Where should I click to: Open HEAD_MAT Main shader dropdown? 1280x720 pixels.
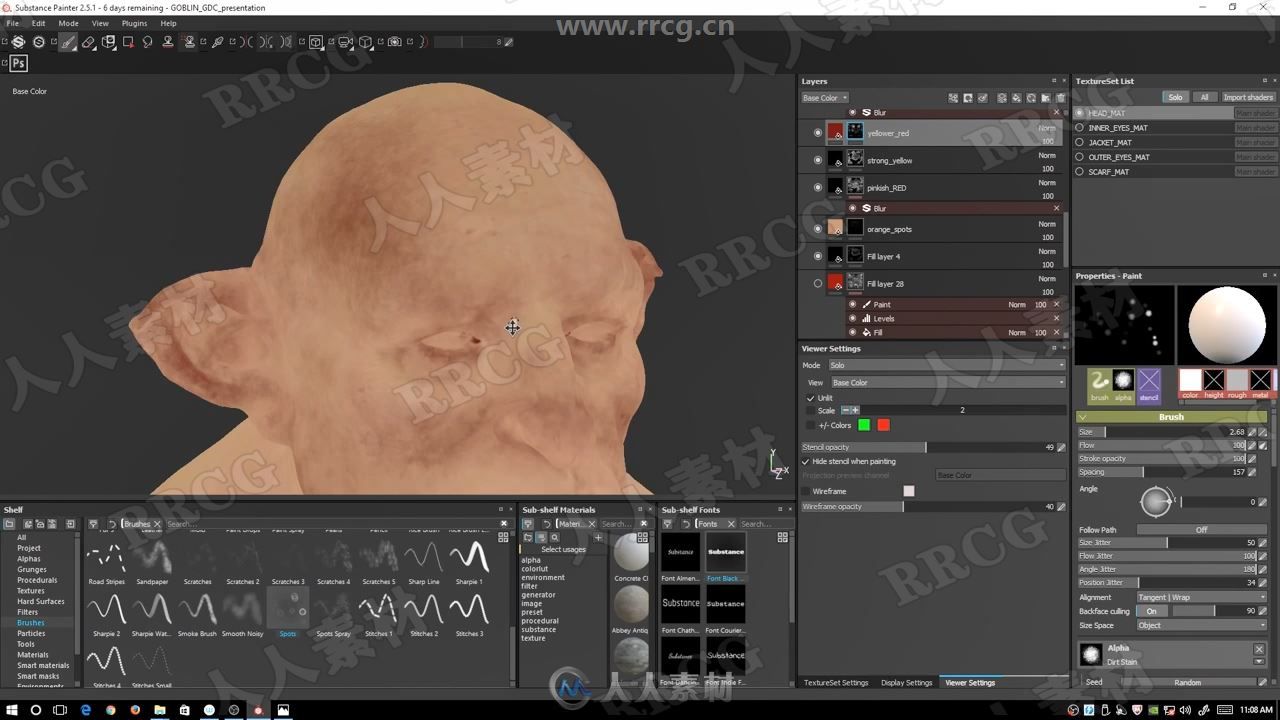tap(1255, 113)
